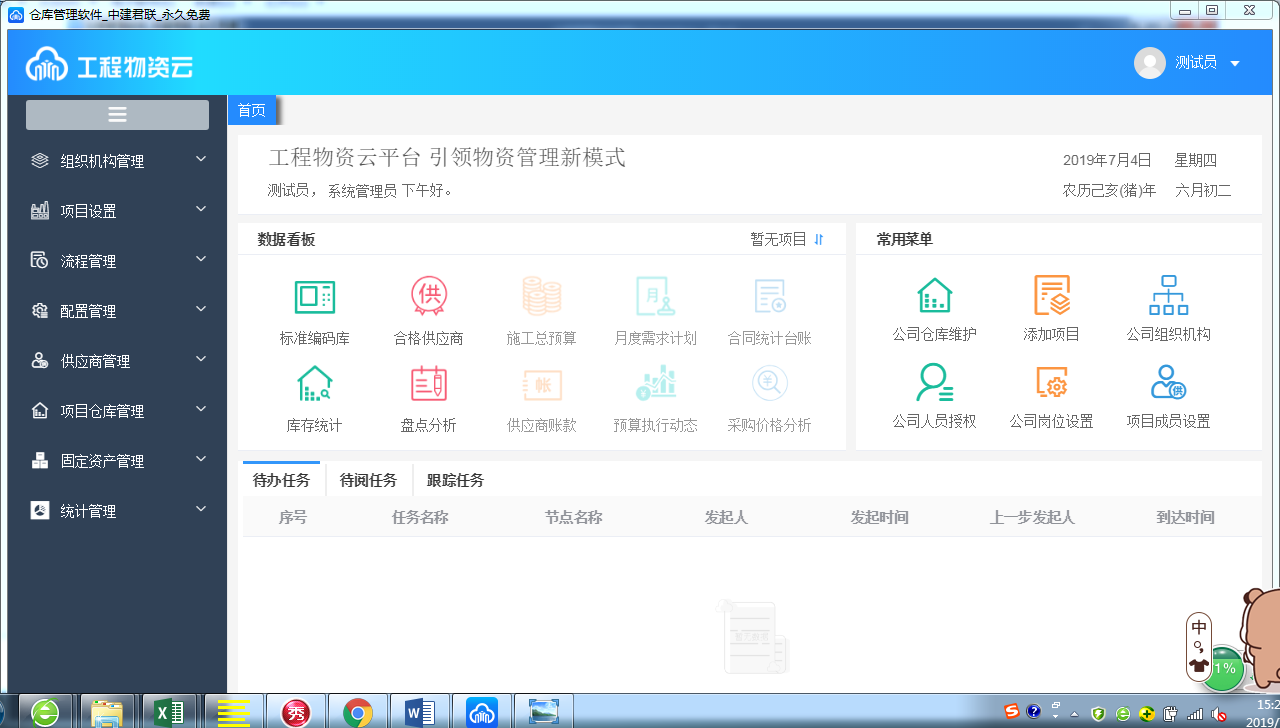Click the green 1% progress badge
1280x728 pixels.
pyautogui.click(x=1224, y=669)
